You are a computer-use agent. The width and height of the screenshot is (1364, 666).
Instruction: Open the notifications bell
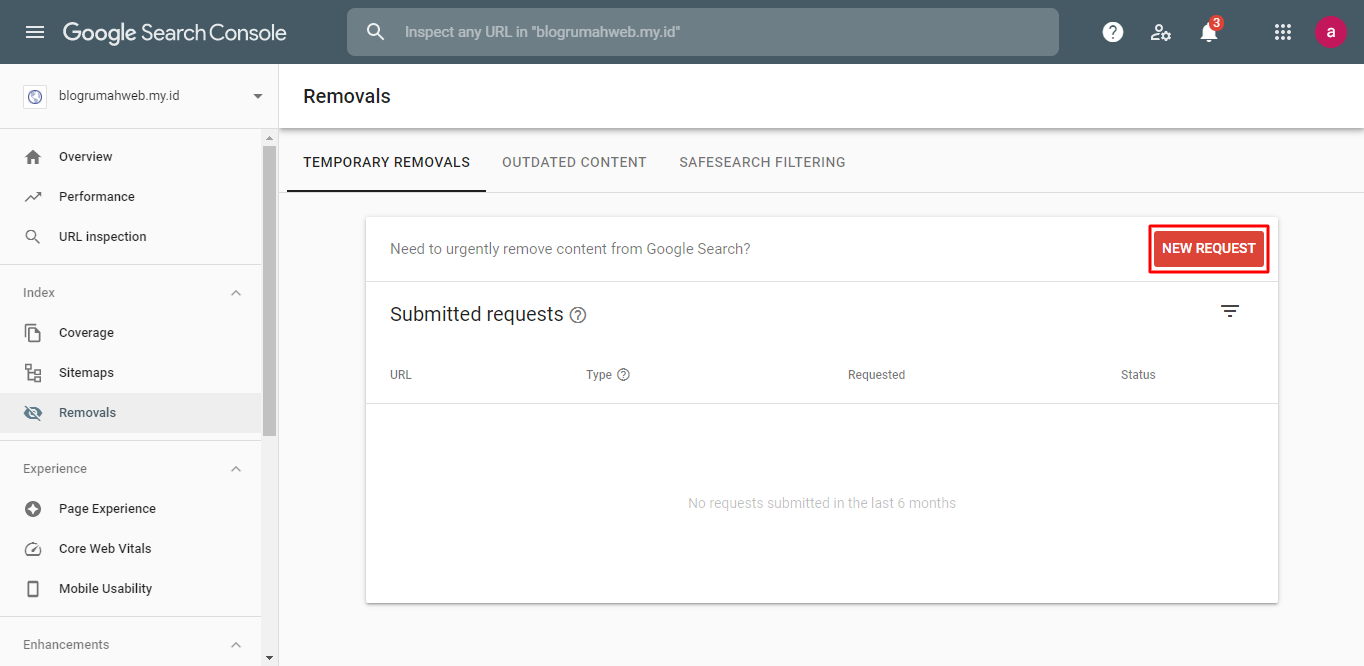(x=1209, y=32)
